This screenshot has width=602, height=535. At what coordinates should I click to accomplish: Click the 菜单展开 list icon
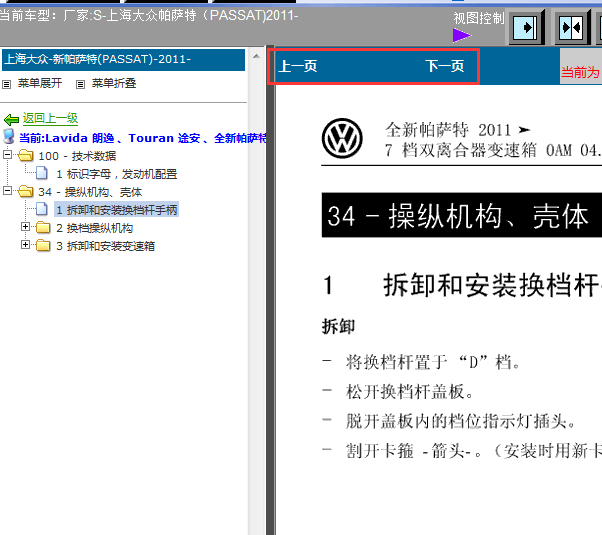pos(7,84)
